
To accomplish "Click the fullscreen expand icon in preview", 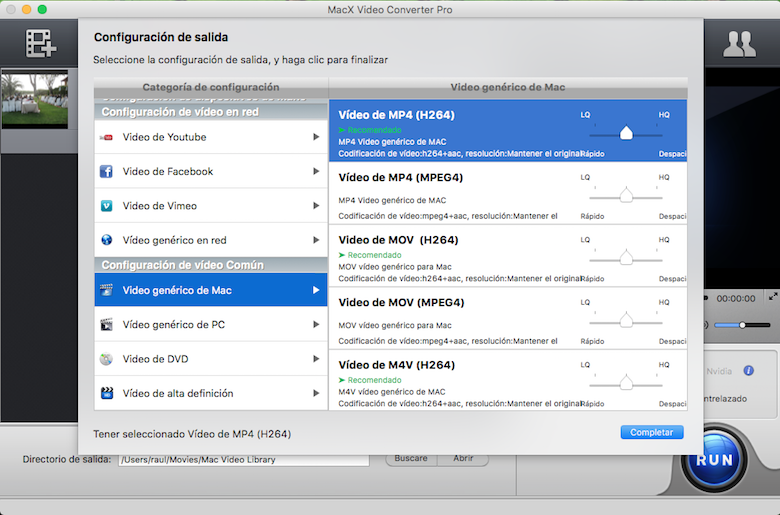I will [x=773, y=297].
